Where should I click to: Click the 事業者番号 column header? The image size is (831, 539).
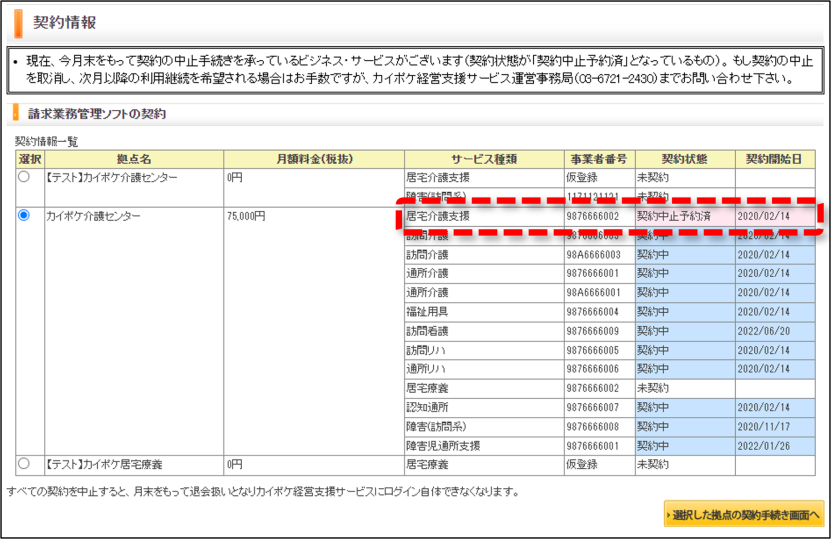click(599, 159)
